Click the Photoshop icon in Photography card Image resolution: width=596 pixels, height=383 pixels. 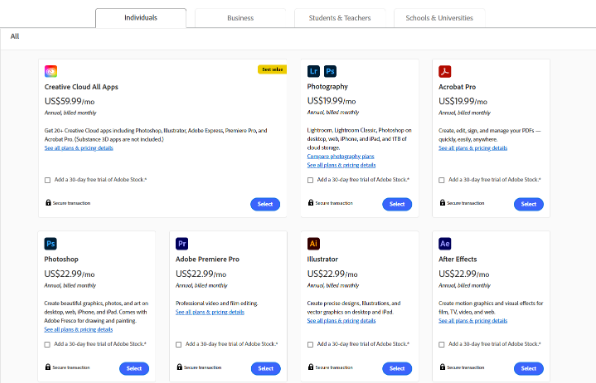tap(330, 71)
